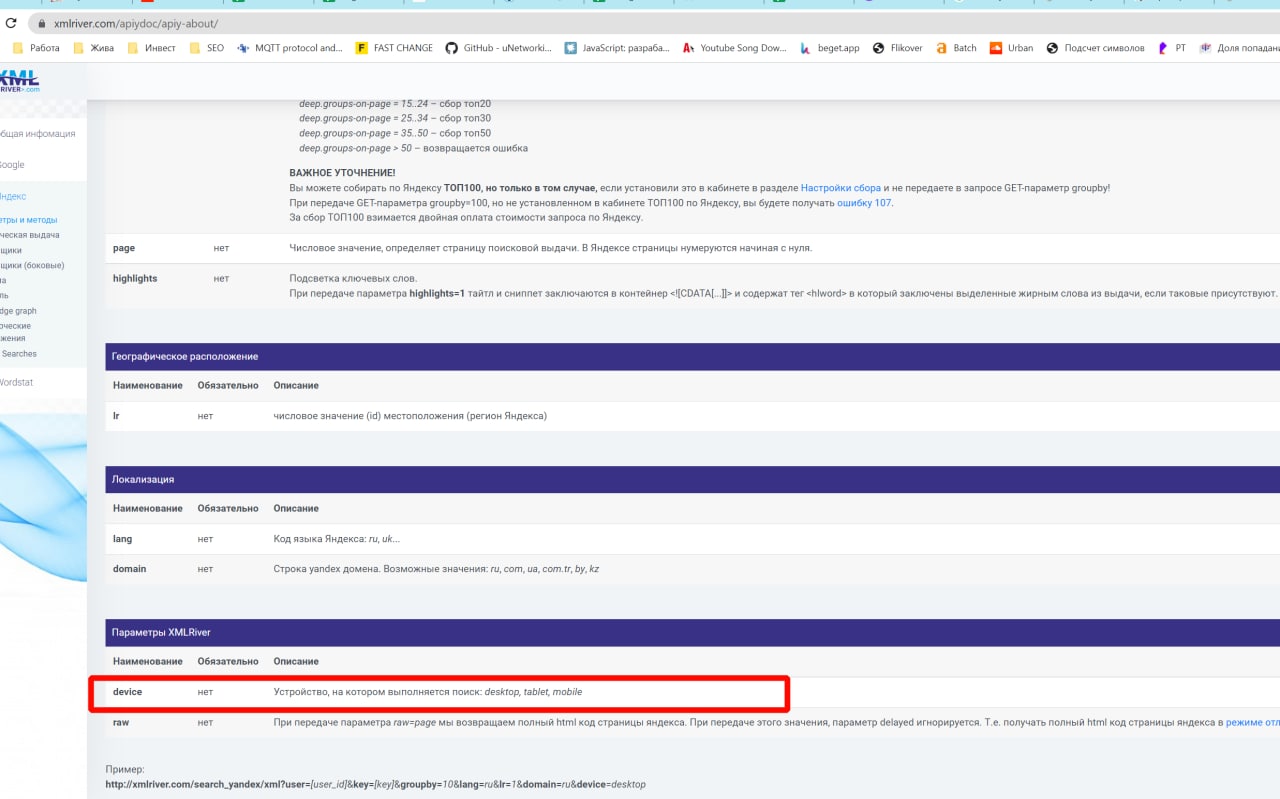
Task: Click the lr description about регион Яндекса
Action: point(410,416)
